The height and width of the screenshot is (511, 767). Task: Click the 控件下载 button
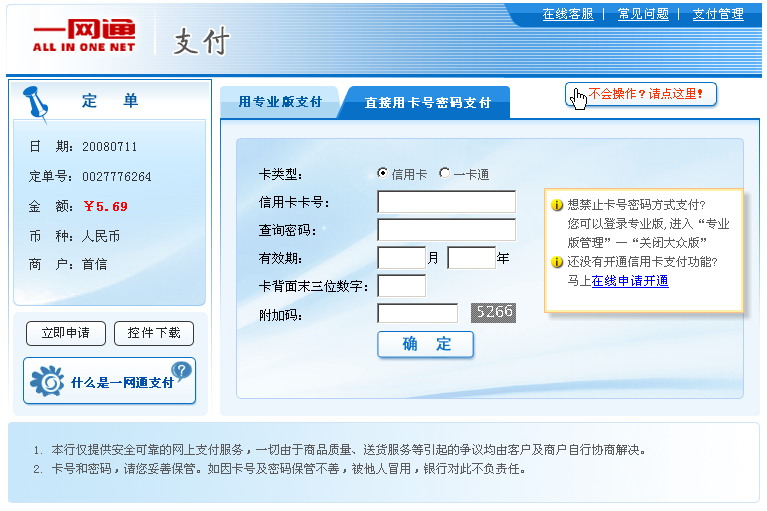154,333
